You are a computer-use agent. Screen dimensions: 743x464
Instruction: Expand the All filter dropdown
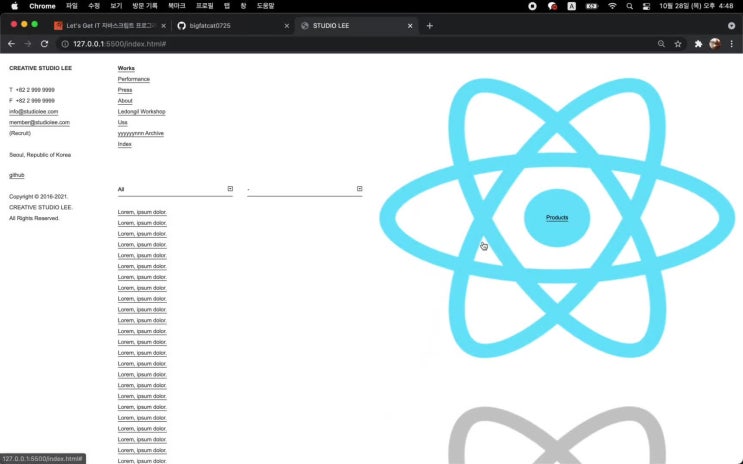click(175, 189)
